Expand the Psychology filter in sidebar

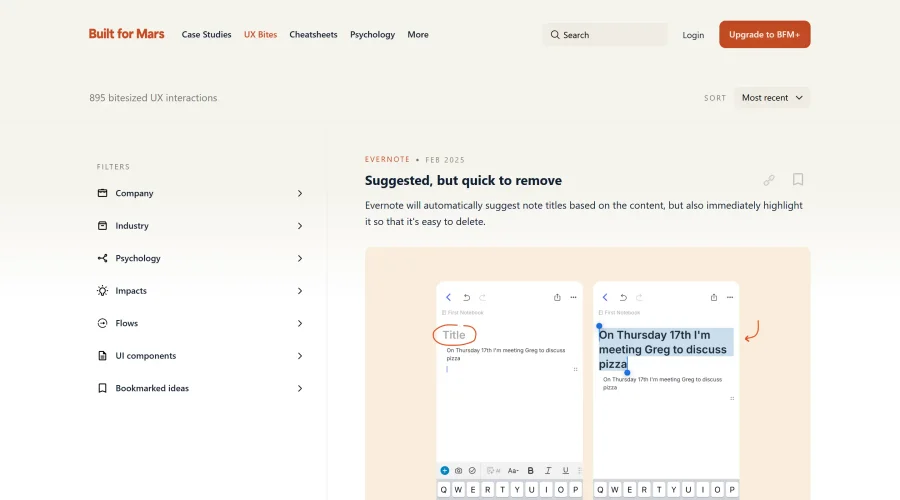click(200, 258)
